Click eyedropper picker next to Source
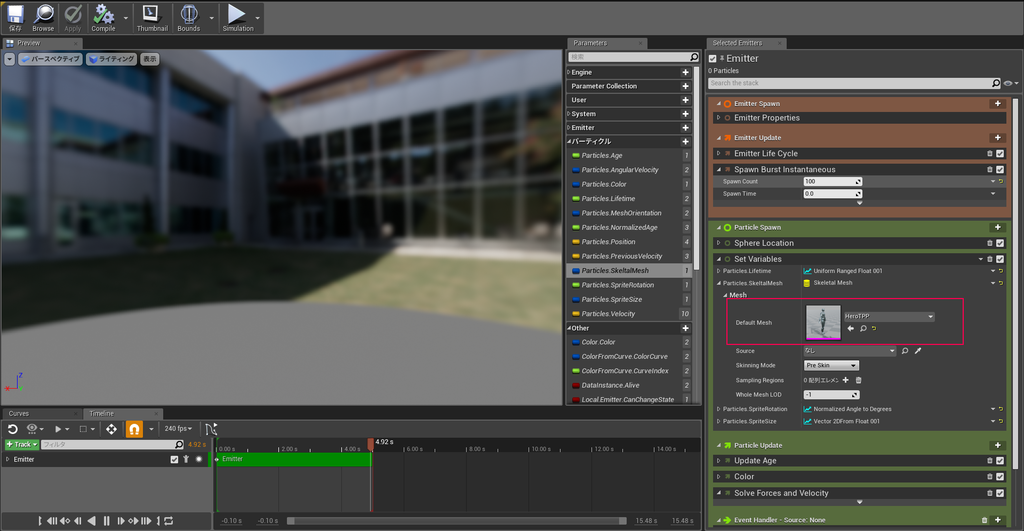1024x531 pixels. point(918,351)
